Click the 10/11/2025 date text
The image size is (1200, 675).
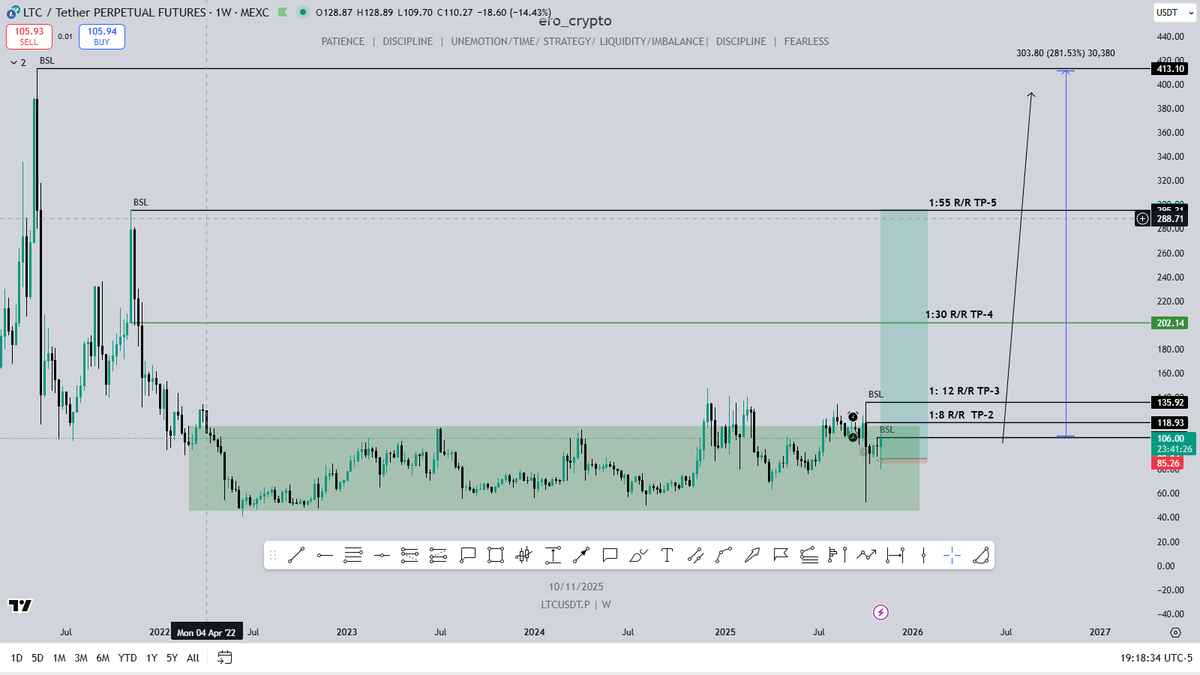point(575,587)
